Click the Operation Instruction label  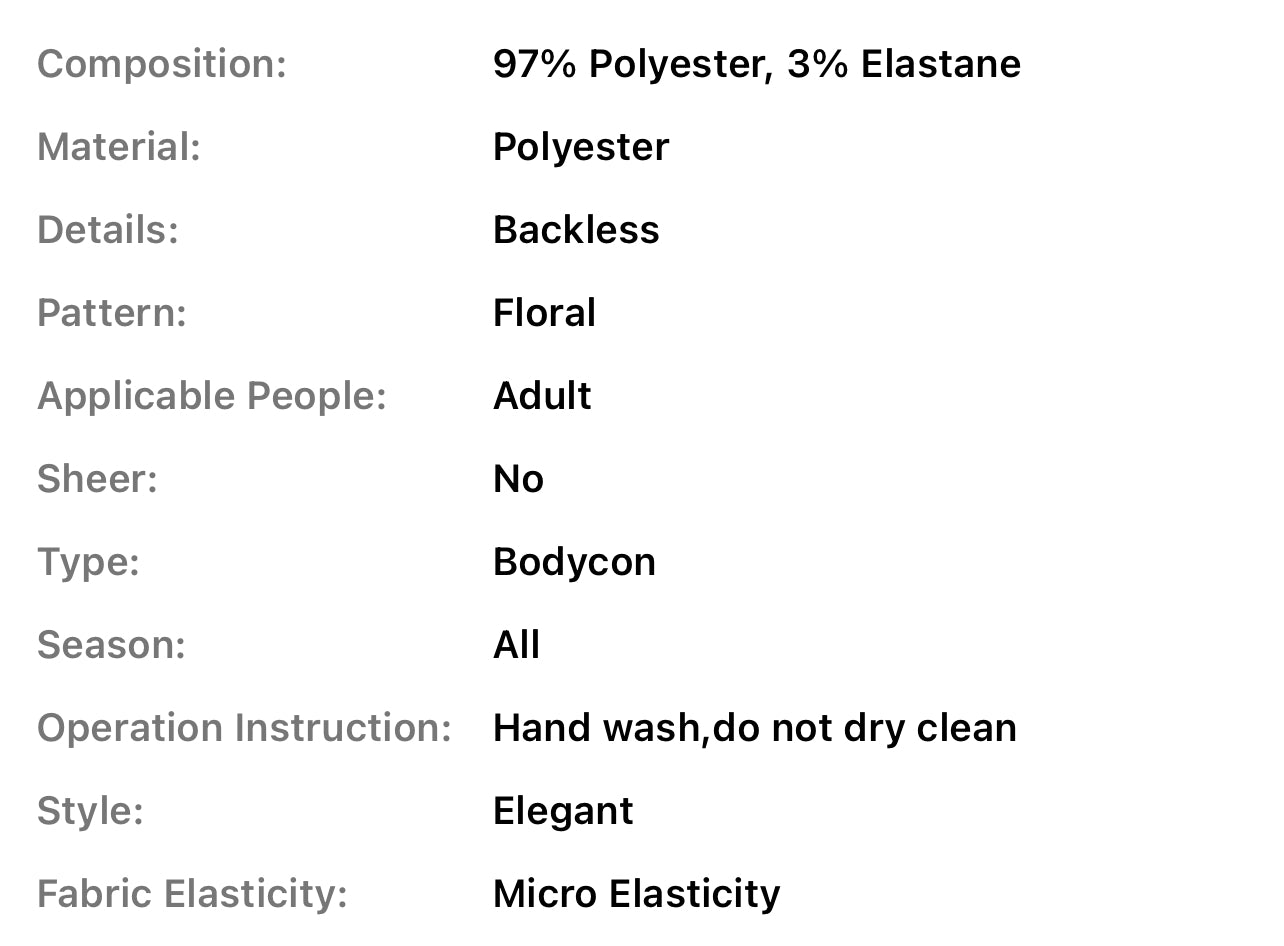(x=245, y=728)
